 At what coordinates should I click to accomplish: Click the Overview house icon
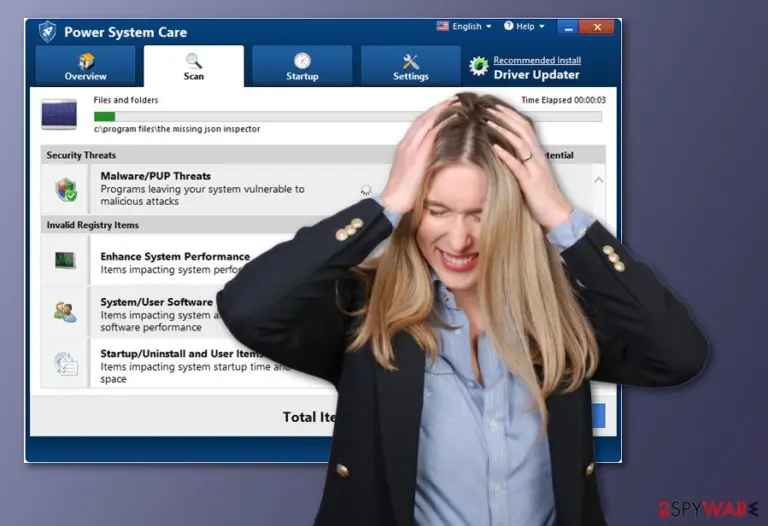point(86,61)
